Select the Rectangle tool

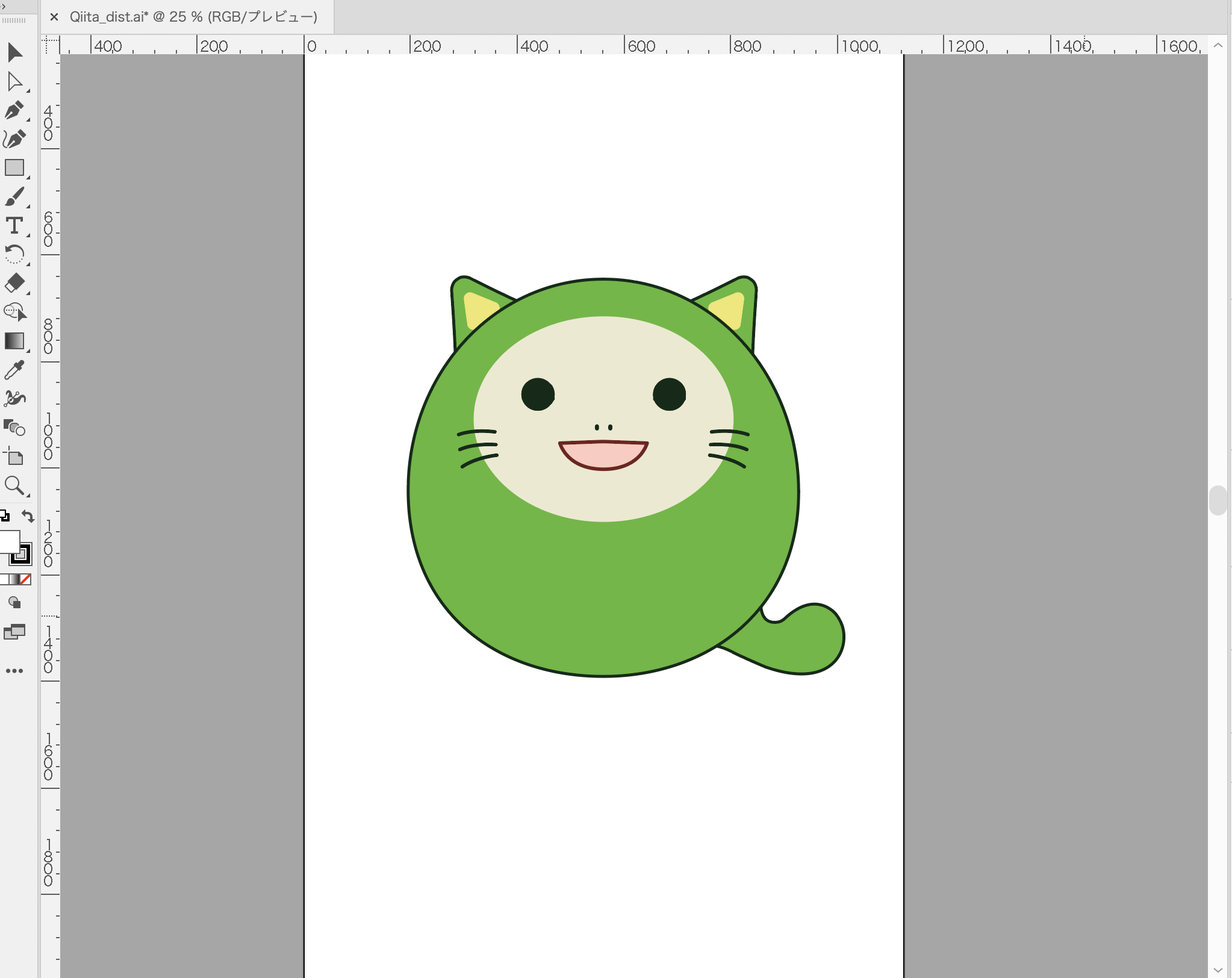pyautogui.click(x=15, y=167)
